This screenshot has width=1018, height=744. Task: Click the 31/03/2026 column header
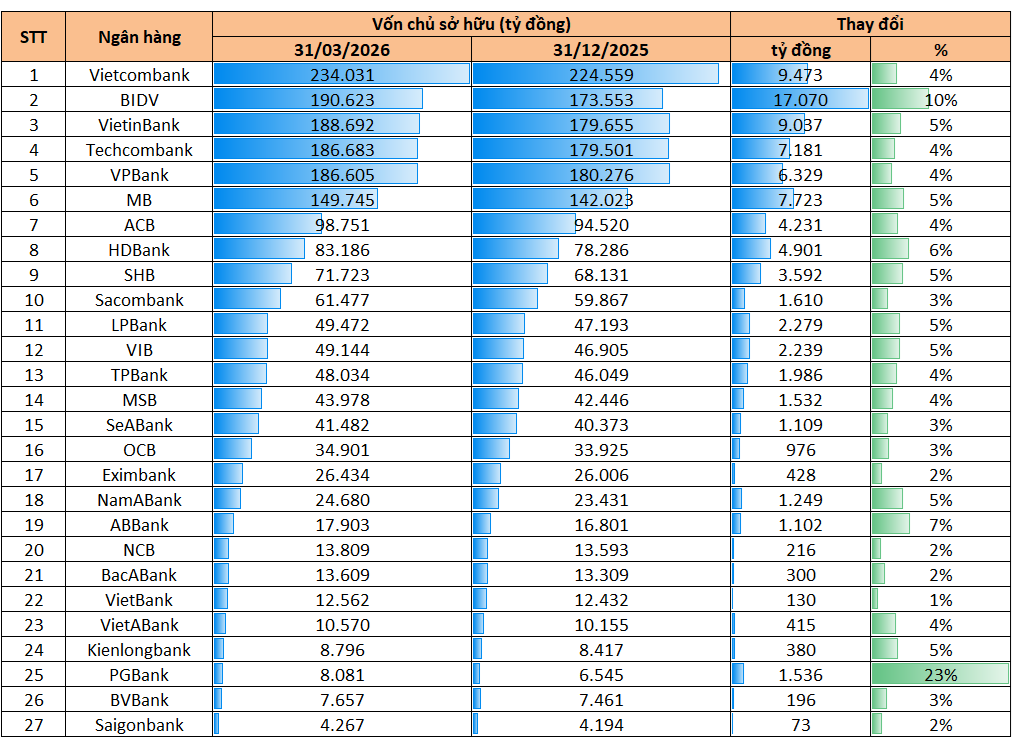[342, 50]
